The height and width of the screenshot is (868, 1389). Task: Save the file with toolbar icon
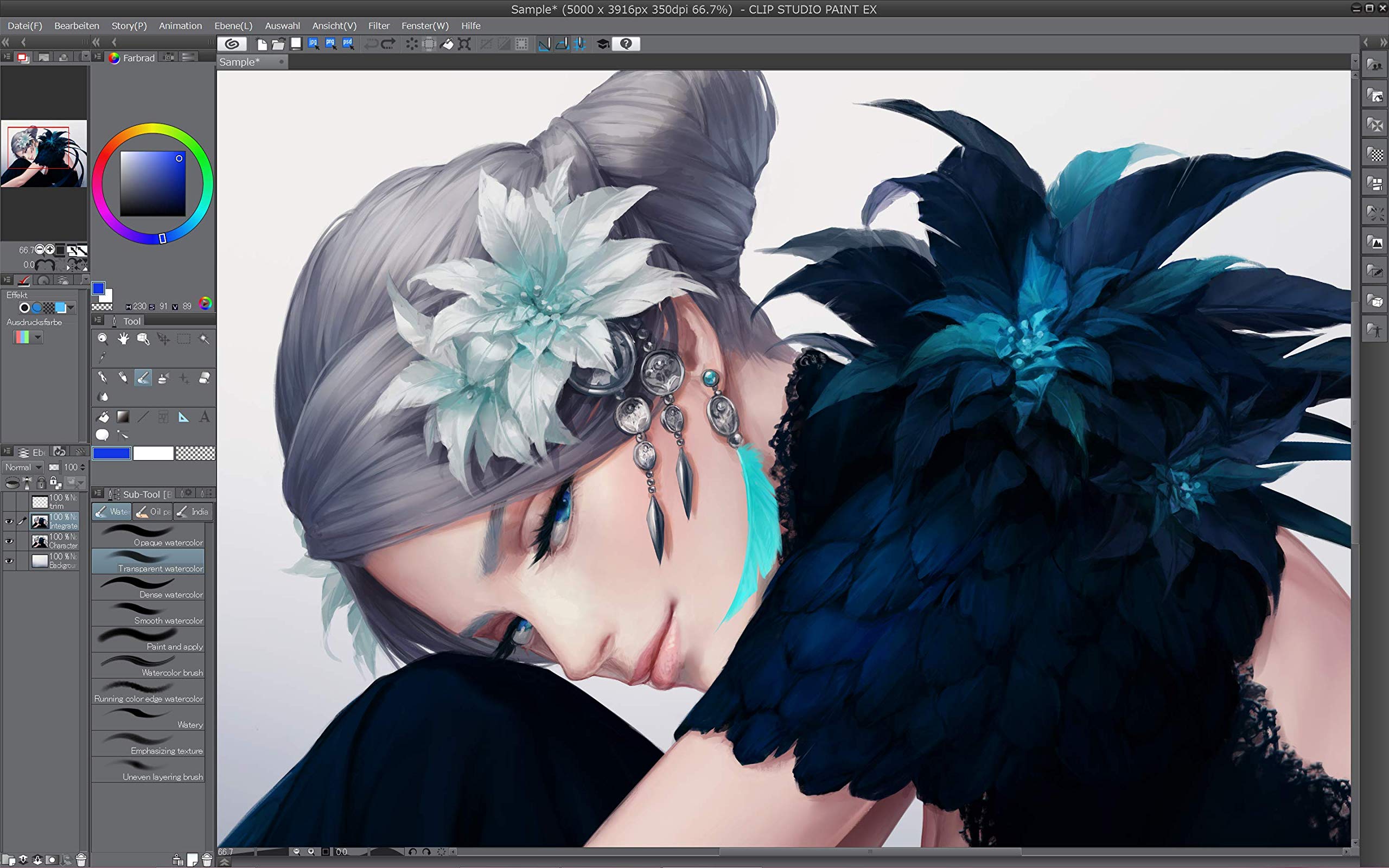coord(296,43)
